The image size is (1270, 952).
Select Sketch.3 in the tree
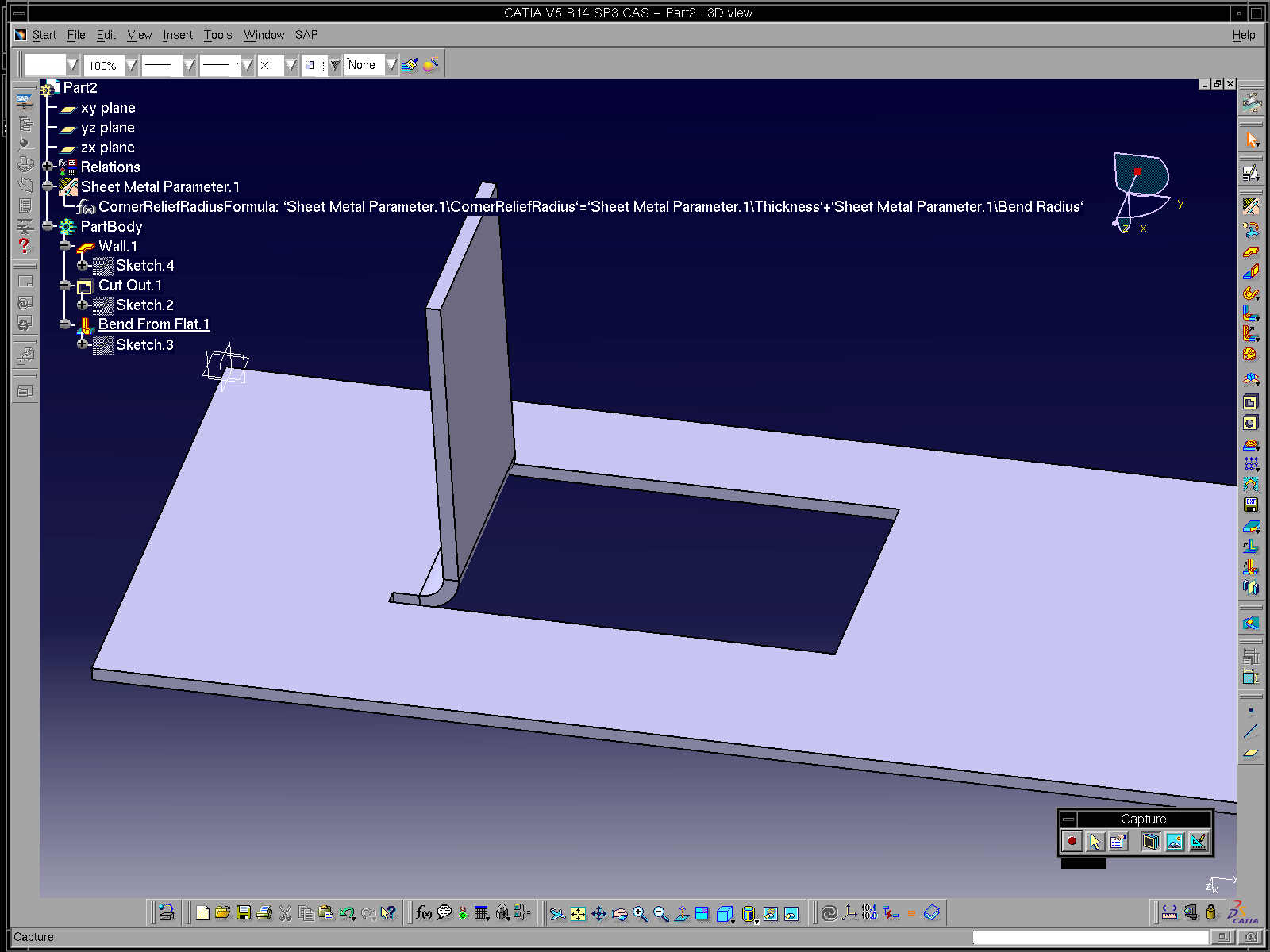coord(144,344)
